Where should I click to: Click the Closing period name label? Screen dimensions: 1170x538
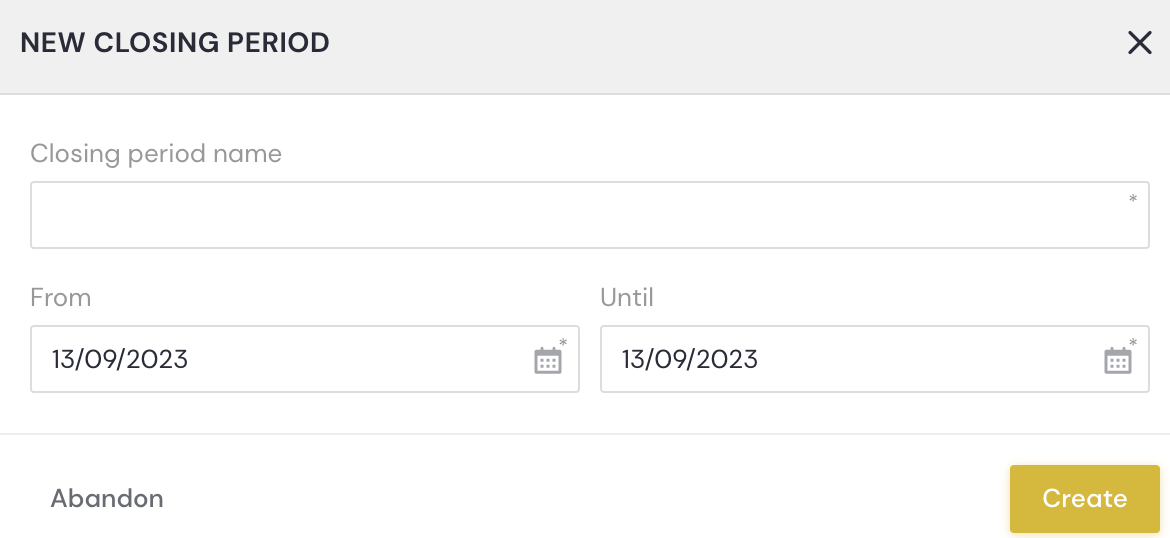[x=156, y=154]
